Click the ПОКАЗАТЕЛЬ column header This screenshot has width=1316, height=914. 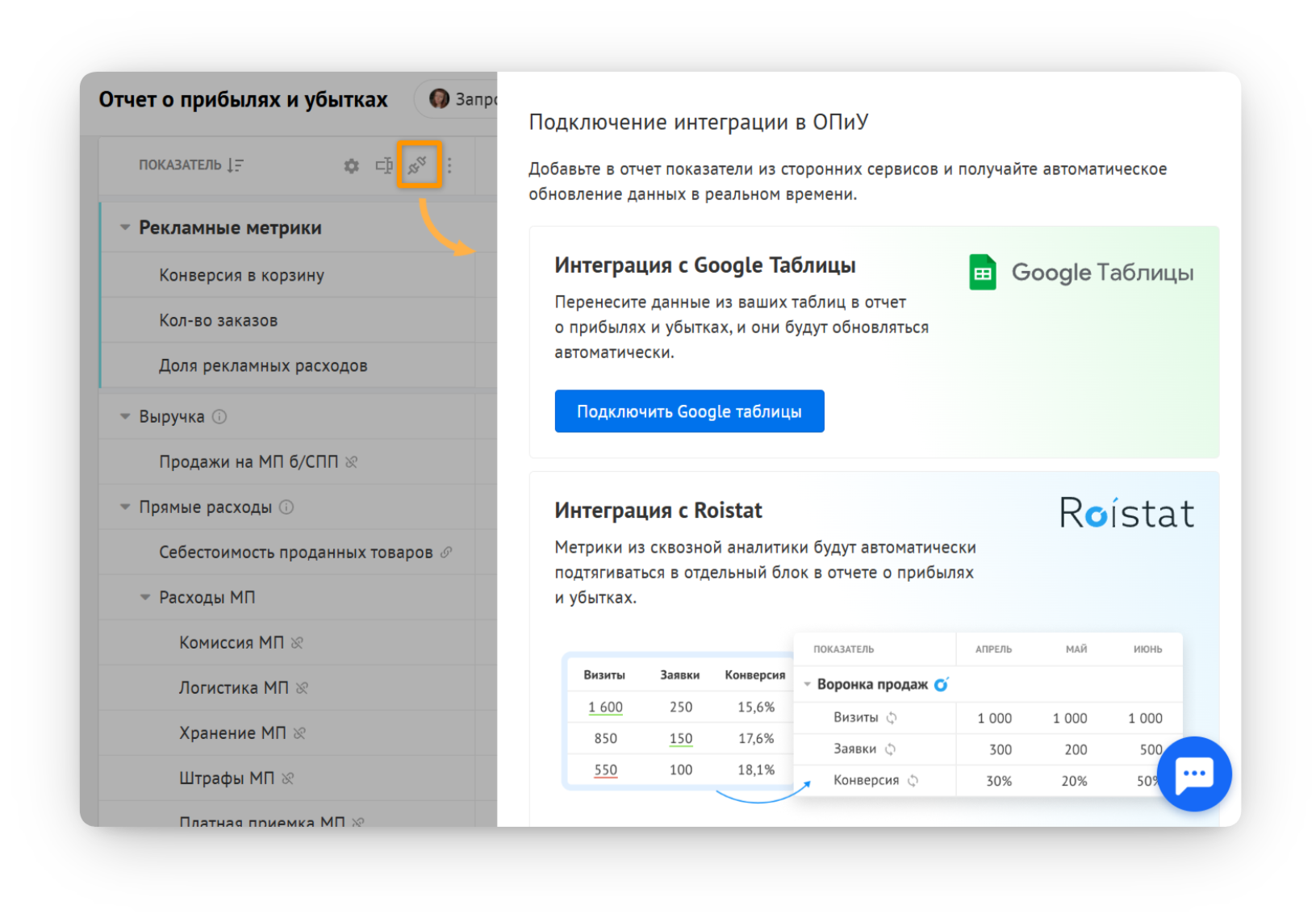pos(180,165)
